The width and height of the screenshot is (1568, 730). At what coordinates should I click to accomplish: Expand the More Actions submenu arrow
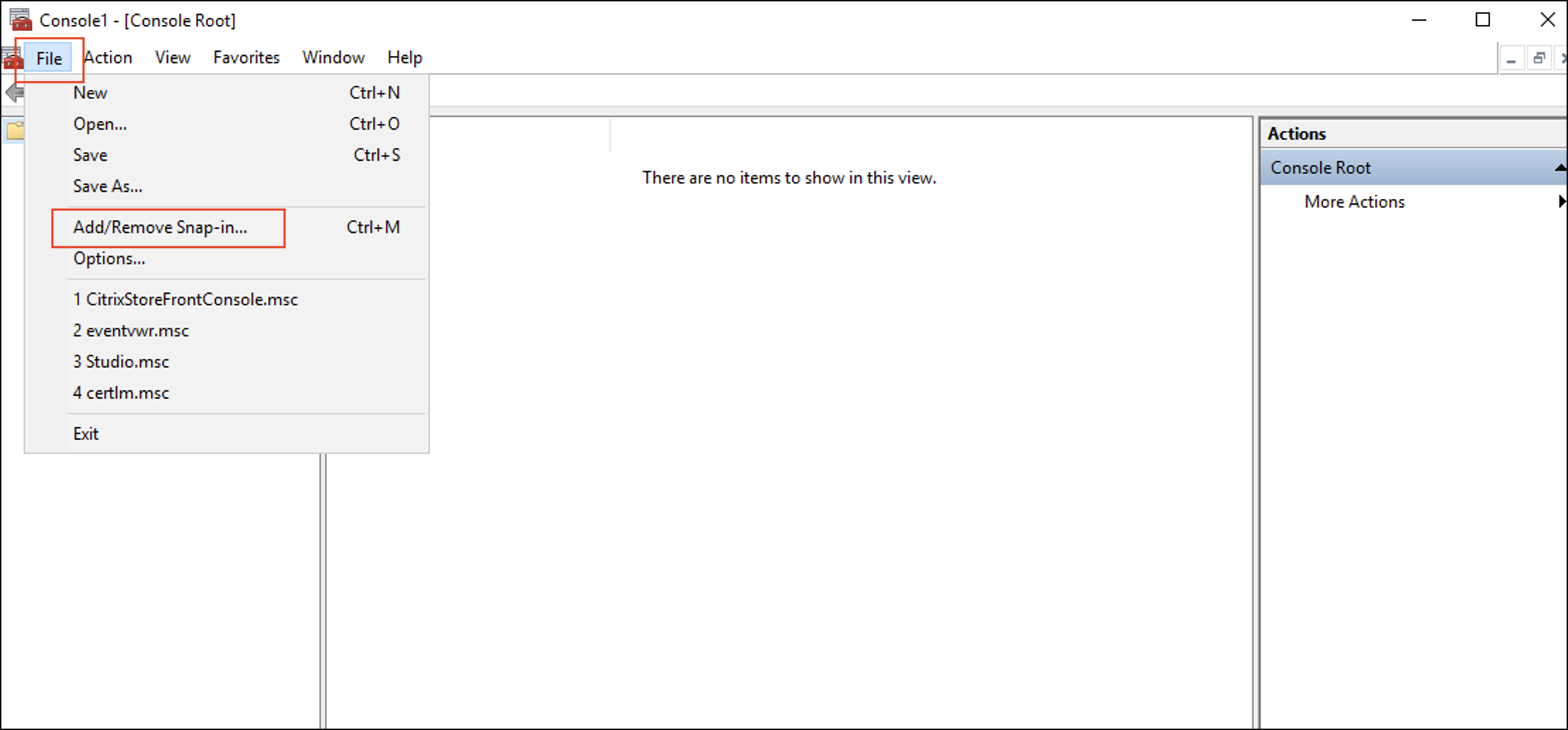(x=1562, y=202)
